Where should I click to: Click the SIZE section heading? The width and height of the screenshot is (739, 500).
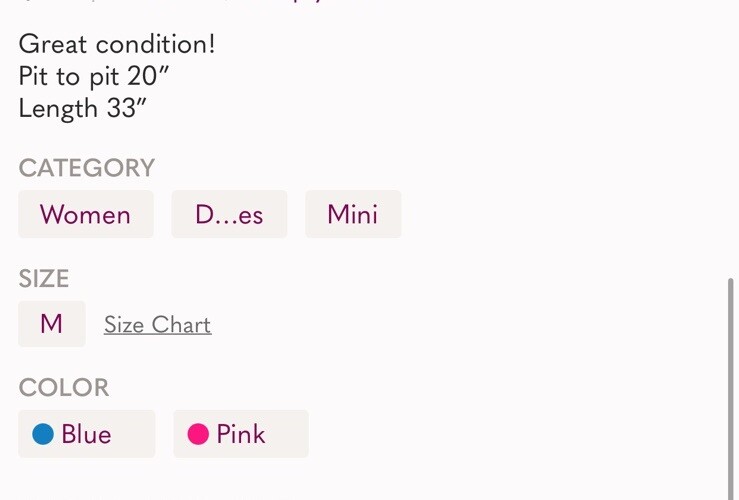(44, 278)
